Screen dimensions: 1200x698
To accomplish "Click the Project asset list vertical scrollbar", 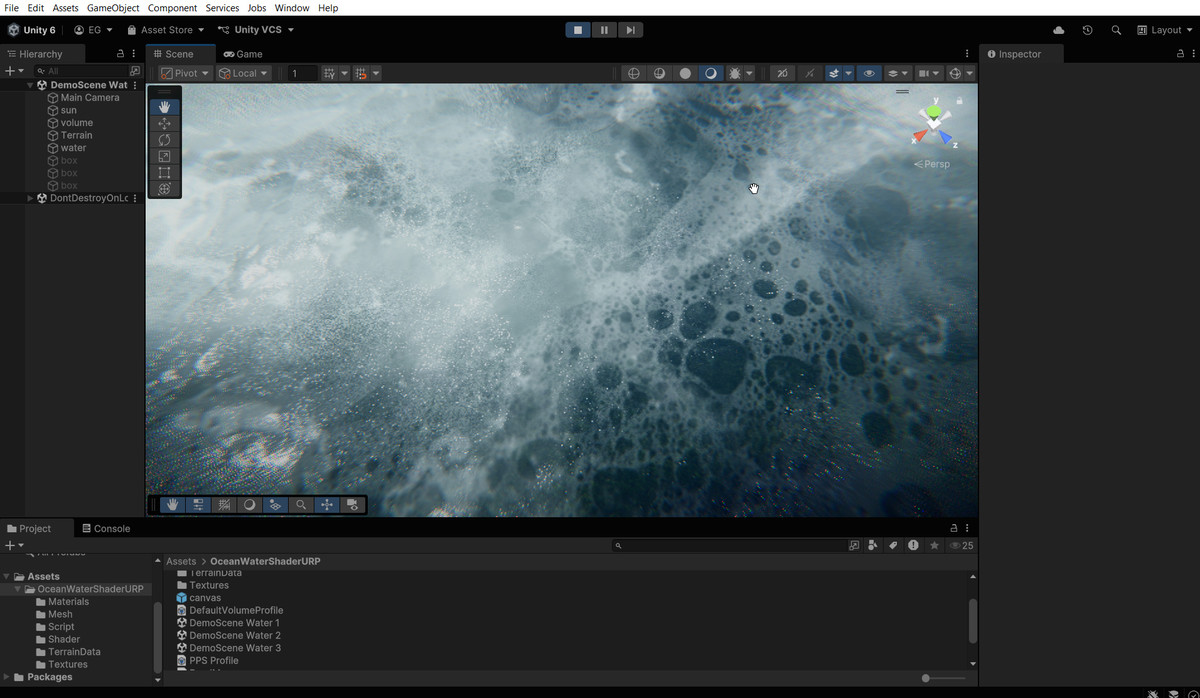I will click(973, 620).
